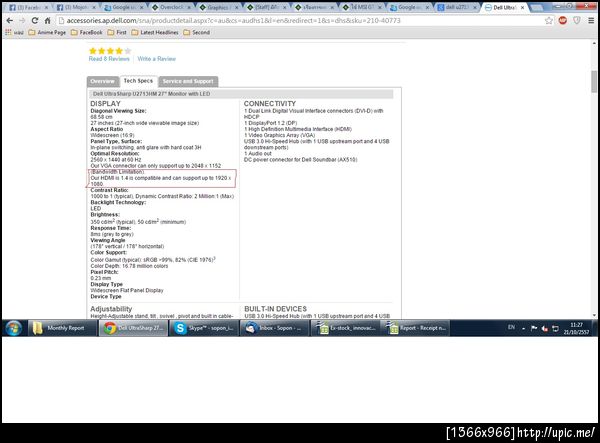600x443 pixels.
Task: Click the scrollbar down arrow
Action: pyautogui.click(x=594, y=316)
